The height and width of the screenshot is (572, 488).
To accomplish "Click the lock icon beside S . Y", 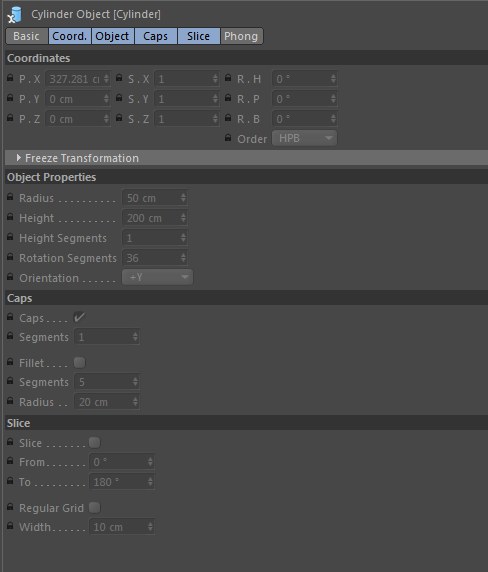I will click(x=119, y=98).
